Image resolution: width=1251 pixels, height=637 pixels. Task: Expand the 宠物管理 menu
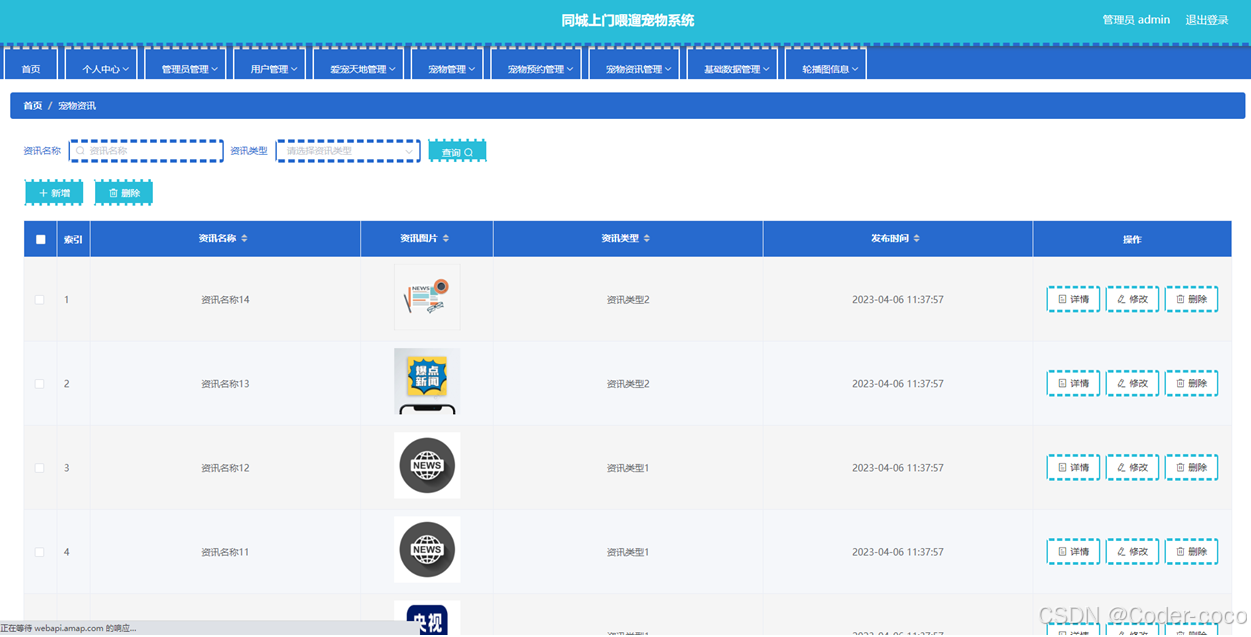(x=447, y=65)
